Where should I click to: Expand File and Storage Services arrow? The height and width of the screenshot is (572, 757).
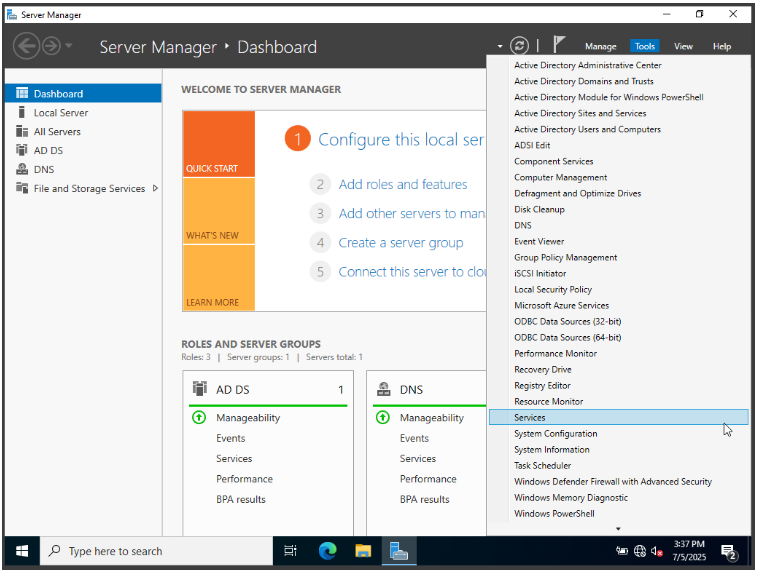(155, 188)
